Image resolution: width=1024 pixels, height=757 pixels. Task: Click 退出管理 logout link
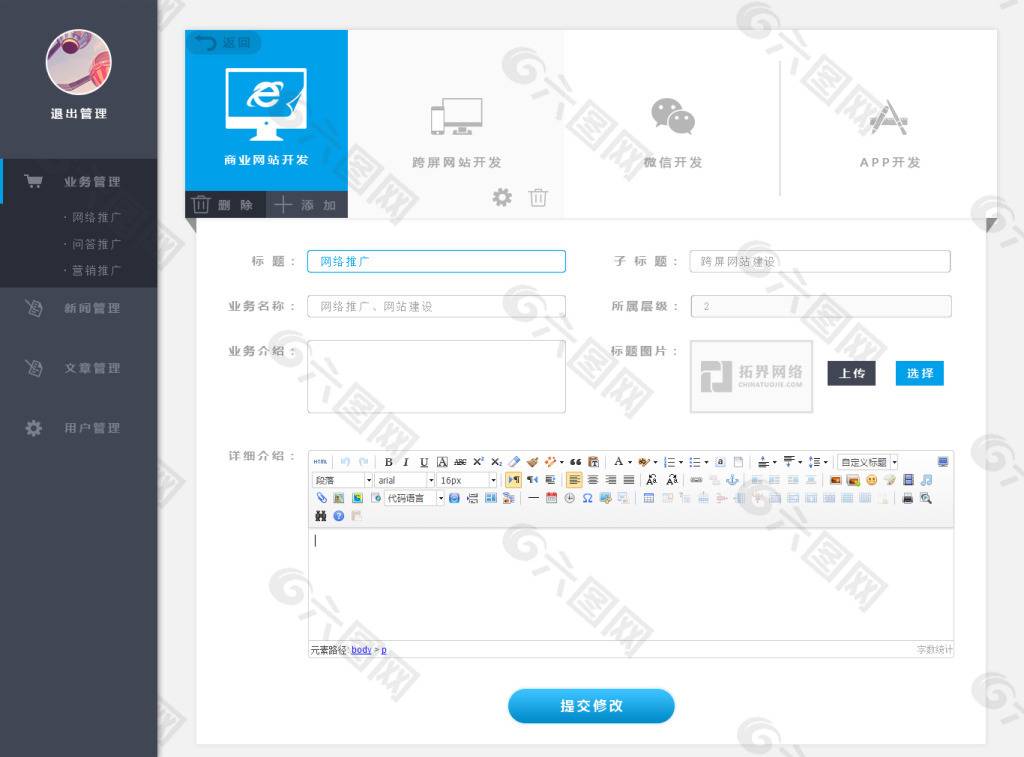click(79, 114)
